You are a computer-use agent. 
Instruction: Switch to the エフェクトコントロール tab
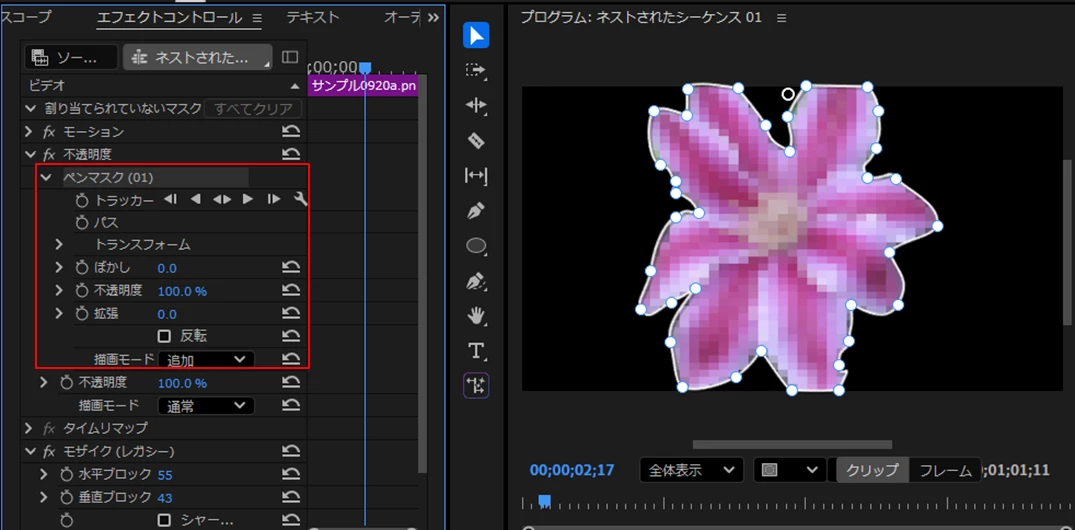pyautogui.click(x=169, y=17)
